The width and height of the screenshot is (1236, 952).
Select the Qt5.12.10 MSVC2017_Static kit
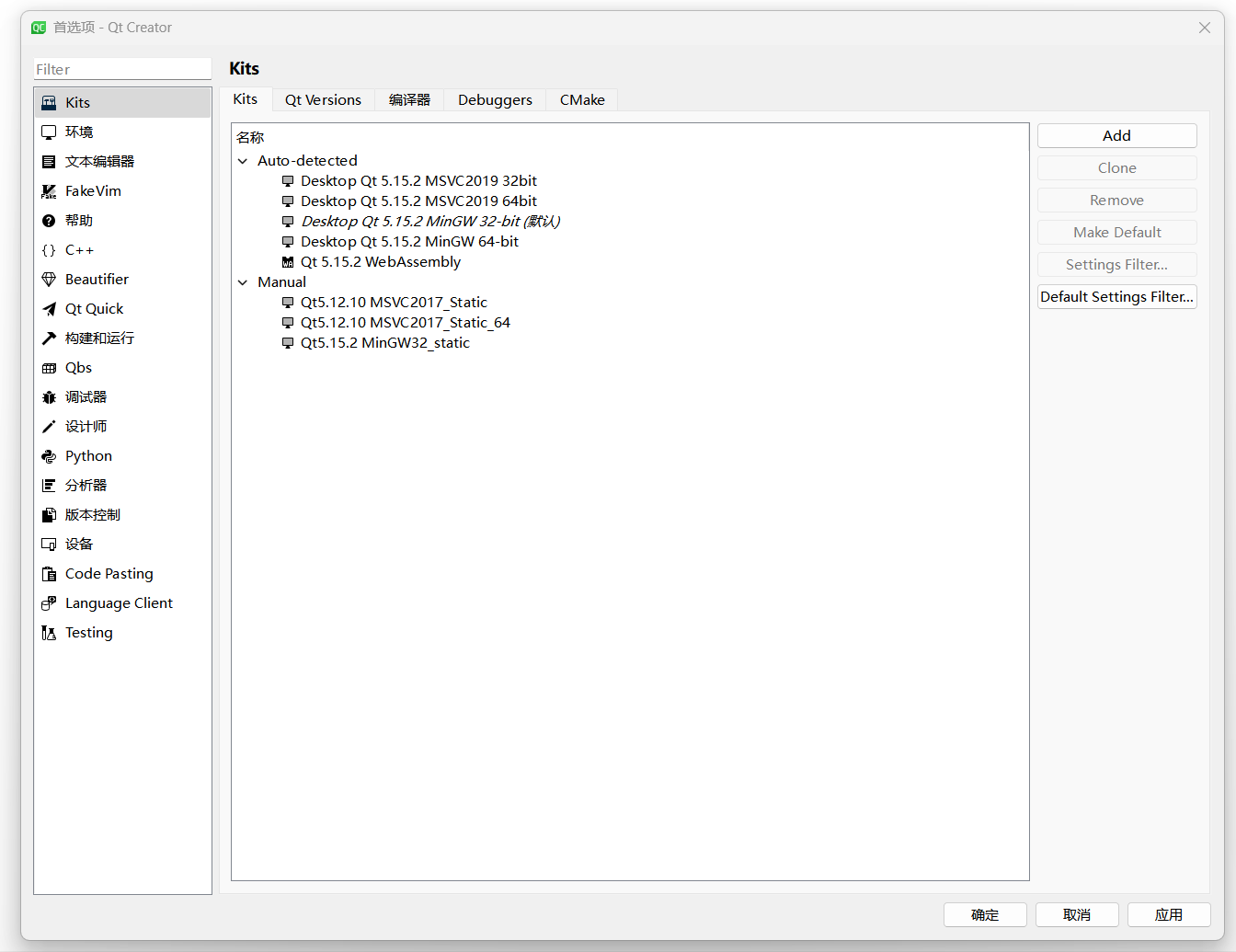(394, 303)
